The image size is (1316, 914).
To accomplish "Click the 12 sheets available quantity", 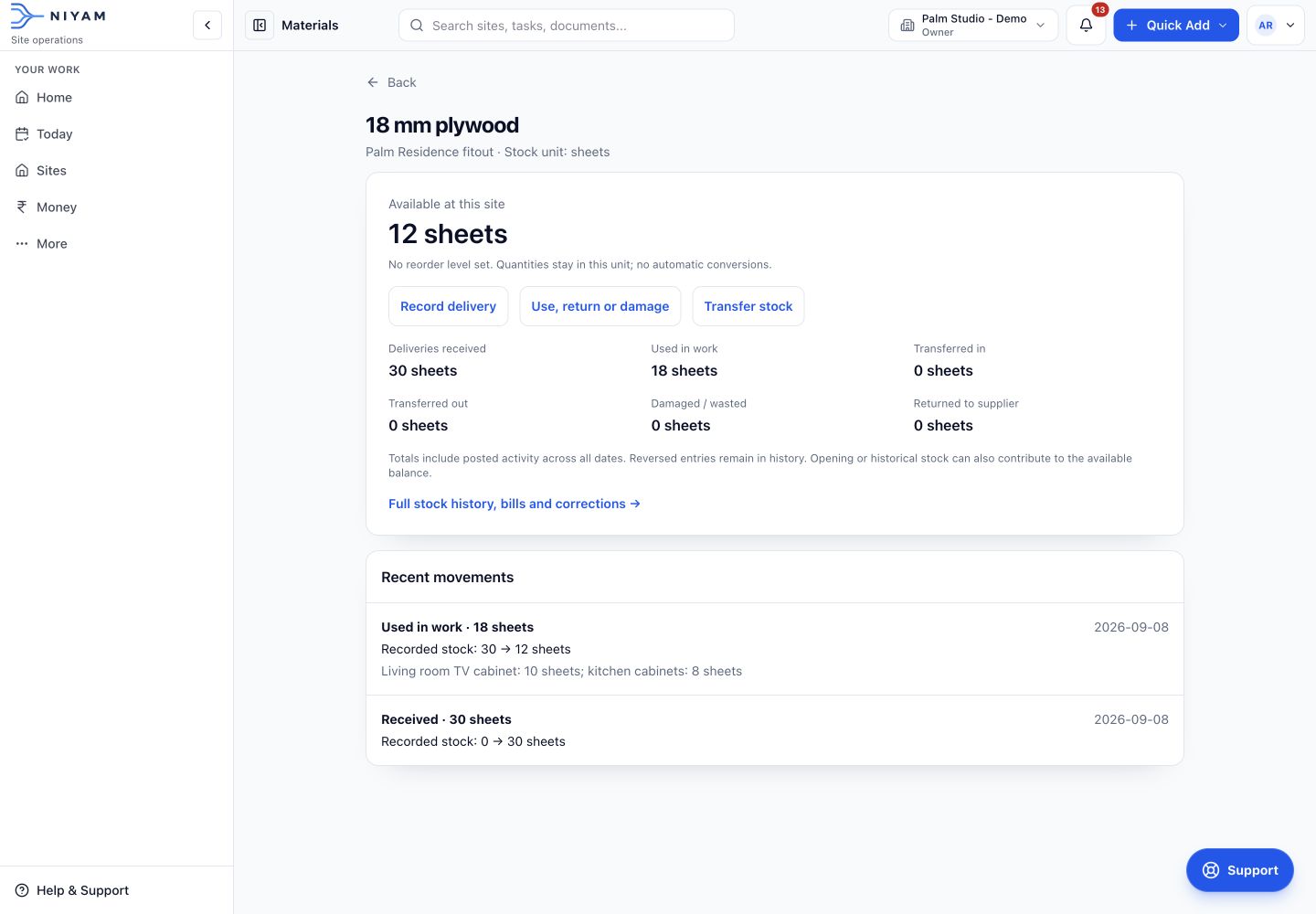I will pos(448,234).
